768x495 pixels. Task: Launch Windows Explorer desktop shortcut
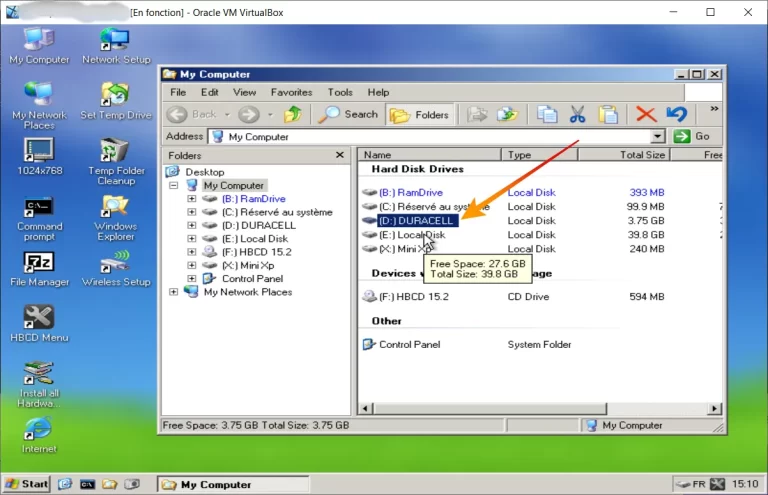tap(116, 218)
